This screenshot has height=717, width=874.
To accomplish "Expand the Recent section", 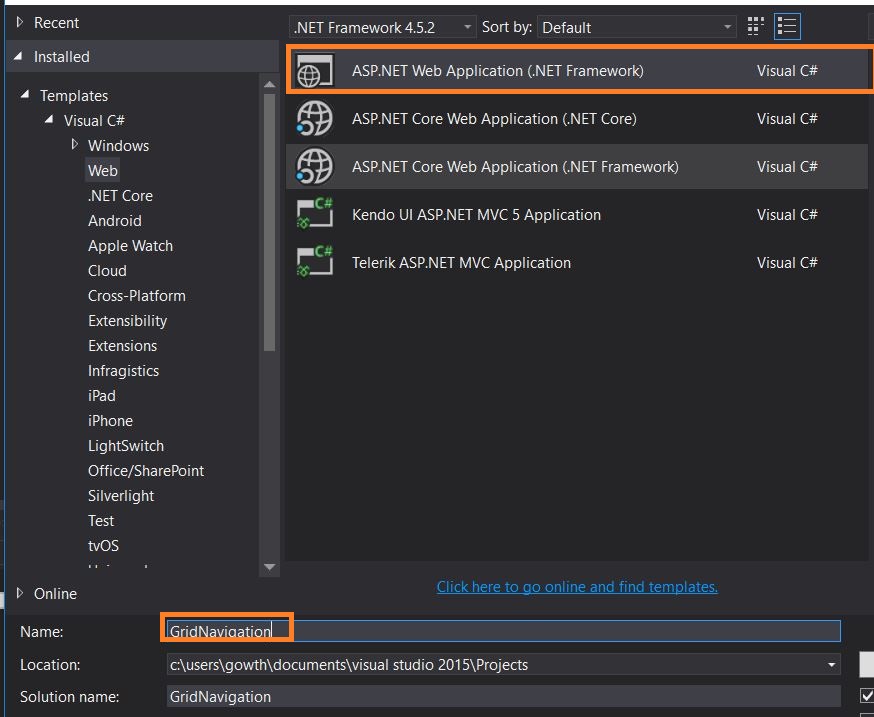I will point(20,22).
